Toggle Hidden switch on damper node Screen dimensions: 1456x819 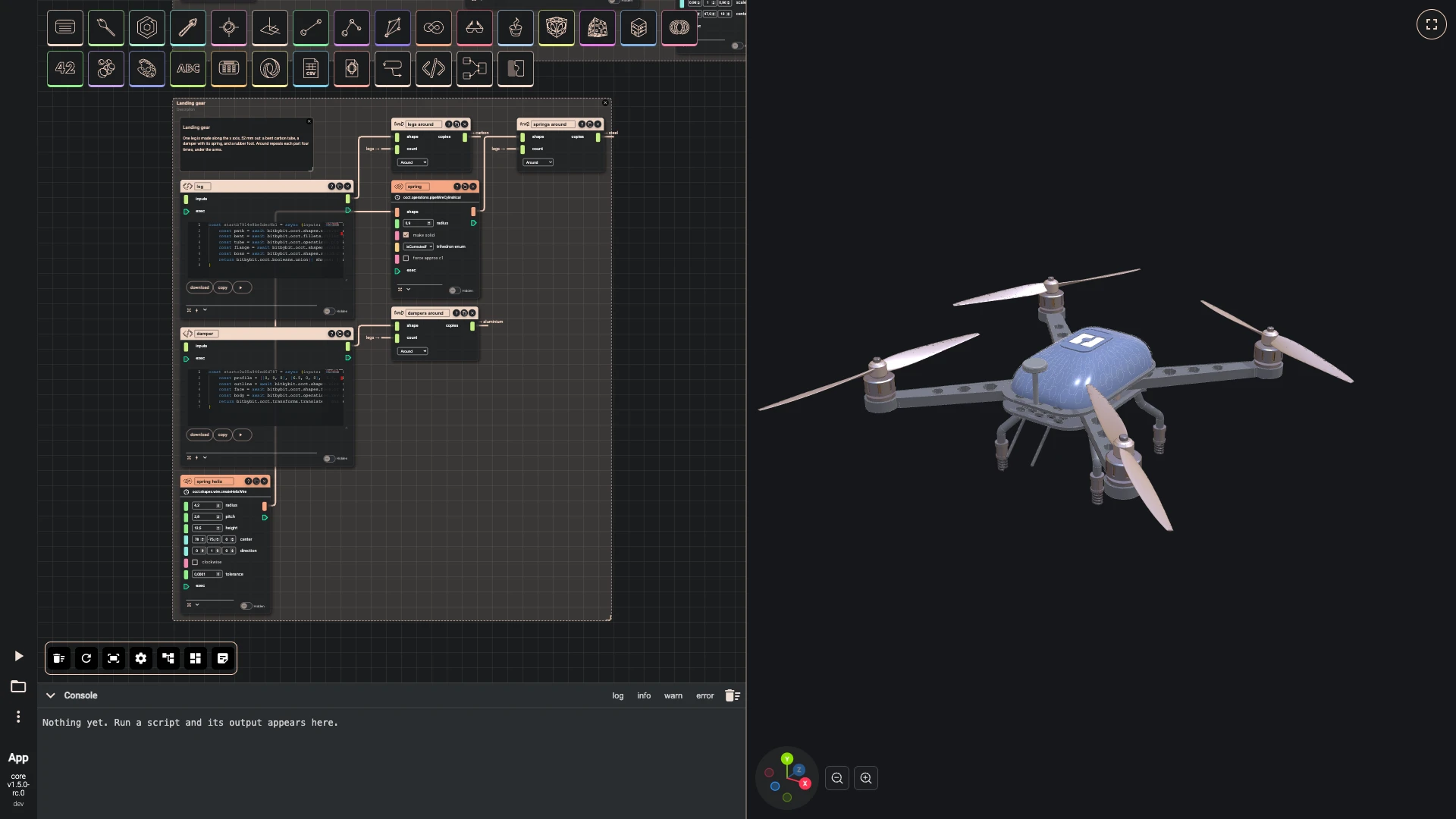[328, 458]
